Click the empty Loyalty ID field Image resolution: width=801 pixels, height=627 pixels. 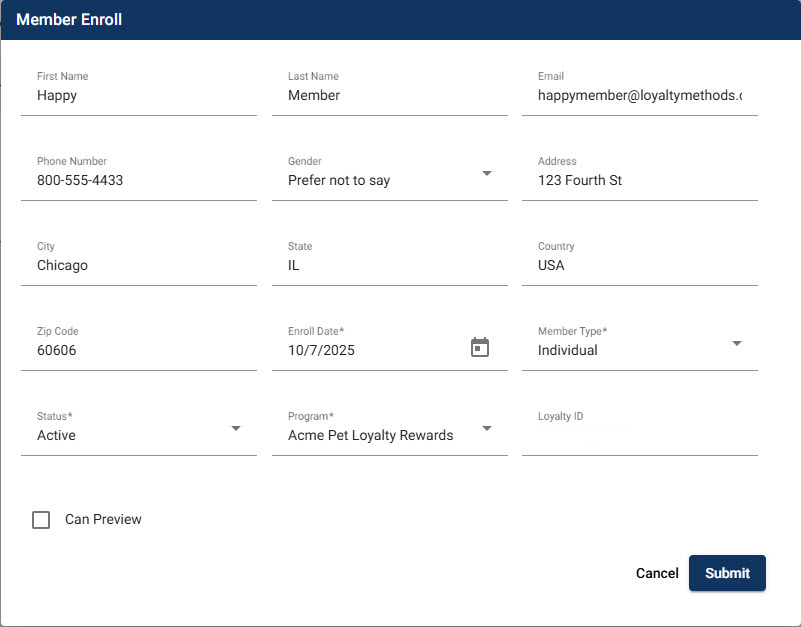click(x=639, y=436)
